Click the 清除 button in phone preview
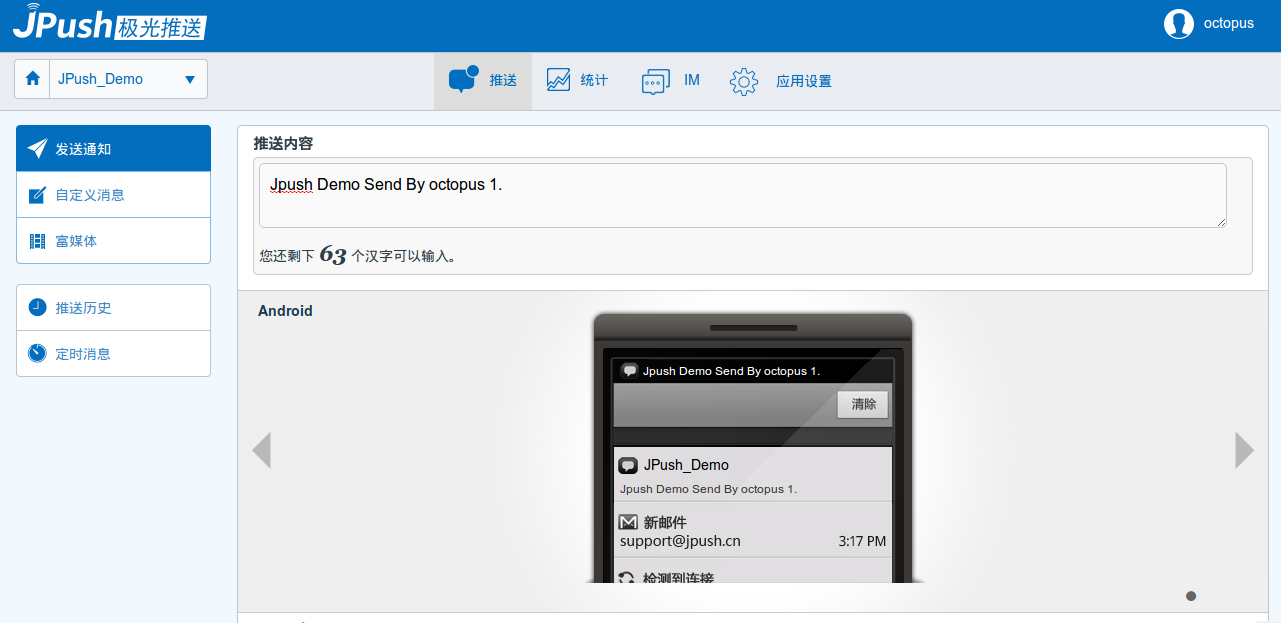The width and height of the screenshot is (1281, 623). point(863,404)
